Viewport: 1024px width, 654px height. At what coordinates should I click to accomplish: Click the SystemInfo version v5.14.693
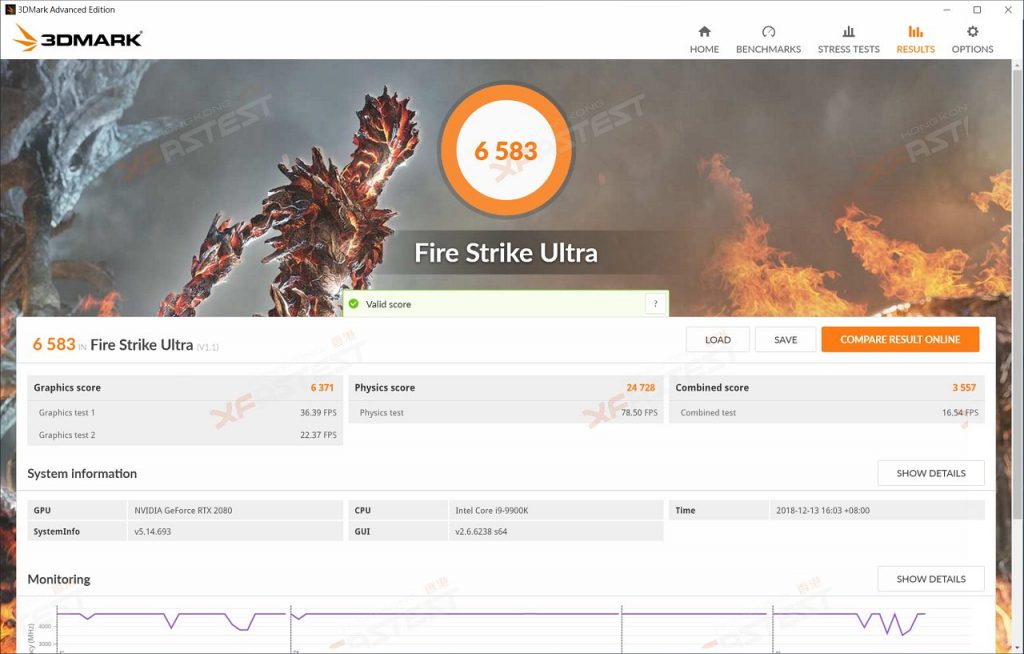[x=153, y=532]
